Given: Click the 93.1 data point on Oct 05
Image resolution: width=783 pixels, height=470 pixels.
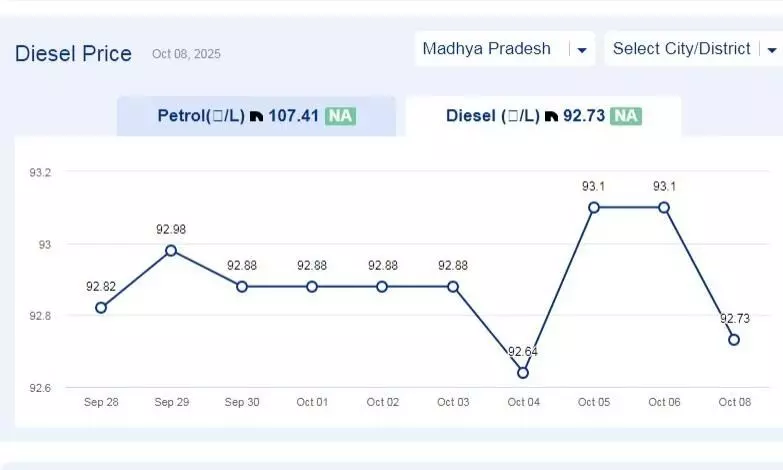Looking at the screenshot, I should point(594,207).
